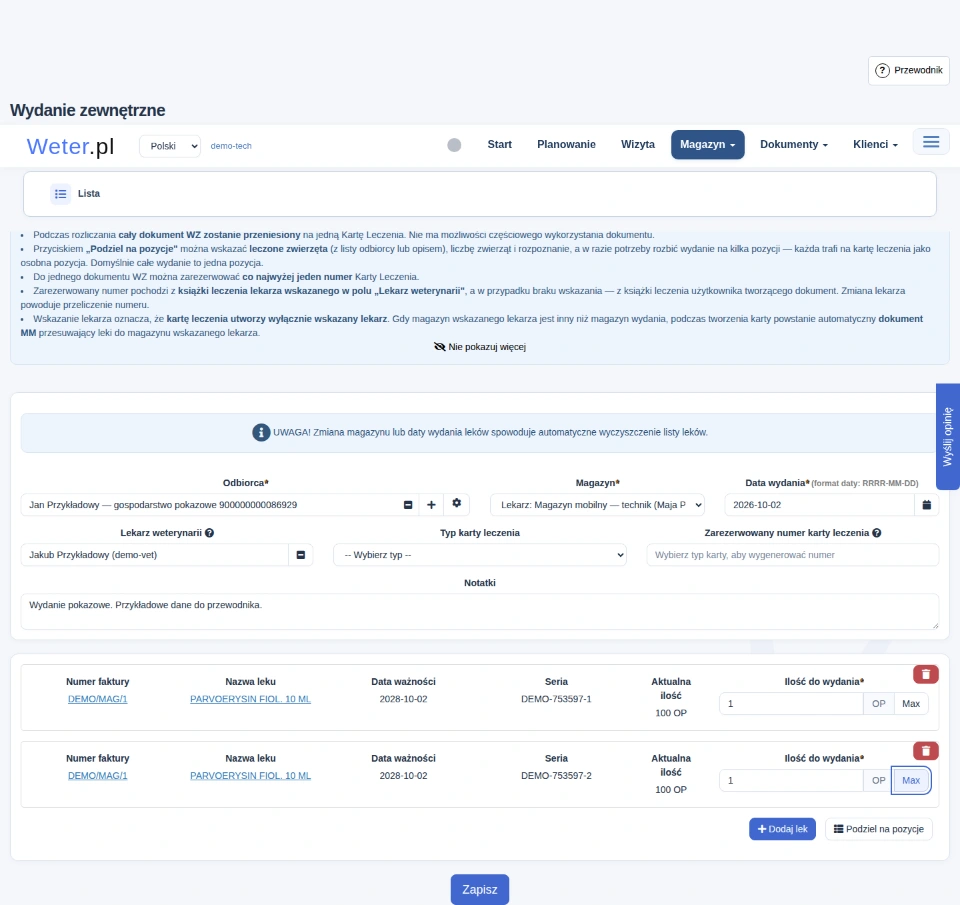Click the Notatki notes text area
Image resolution: width=960 pixels, height=905 pixels.
480,612
